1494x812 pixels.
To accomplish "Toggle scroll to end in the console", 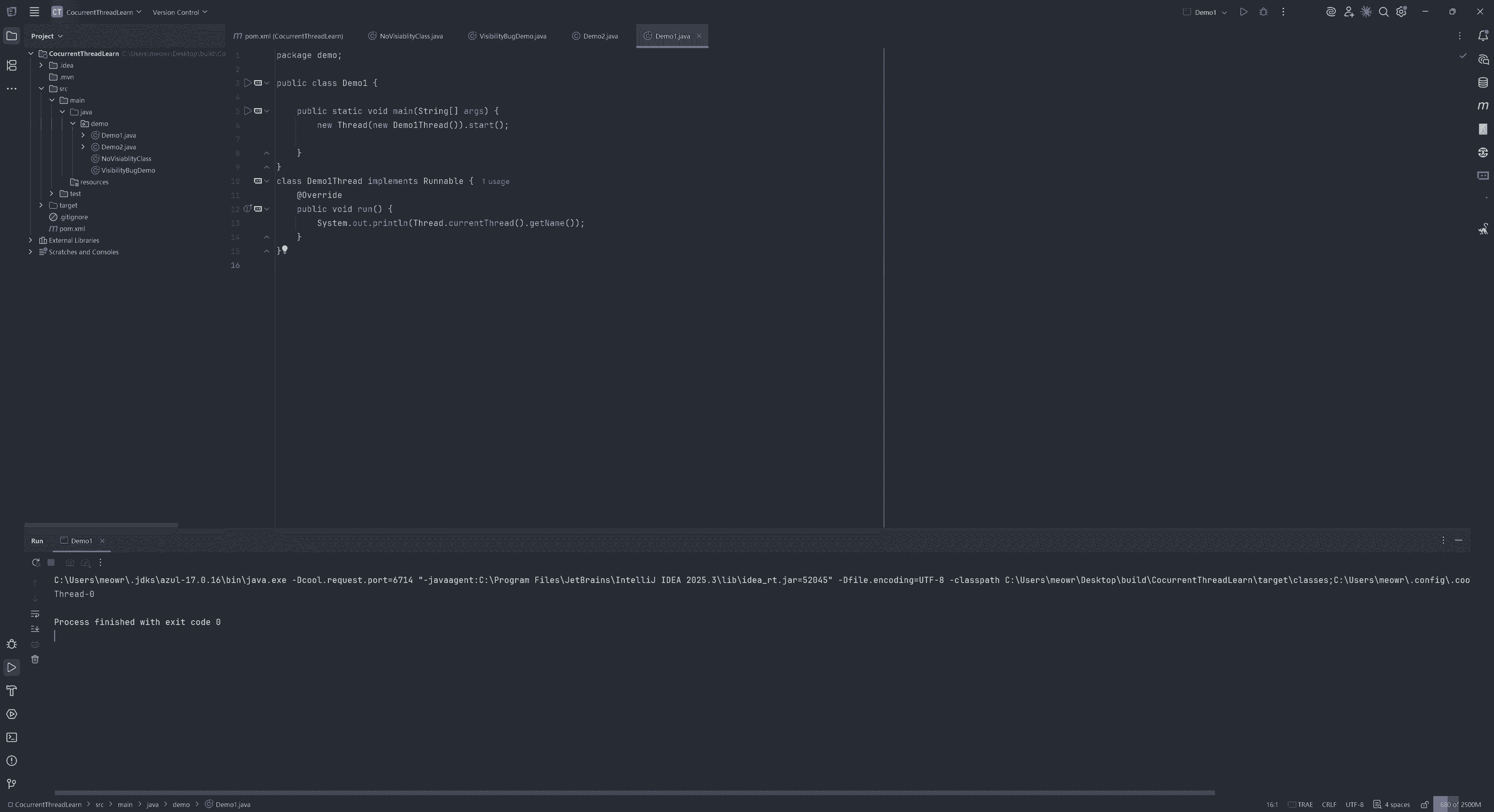I will coord(35,628).
